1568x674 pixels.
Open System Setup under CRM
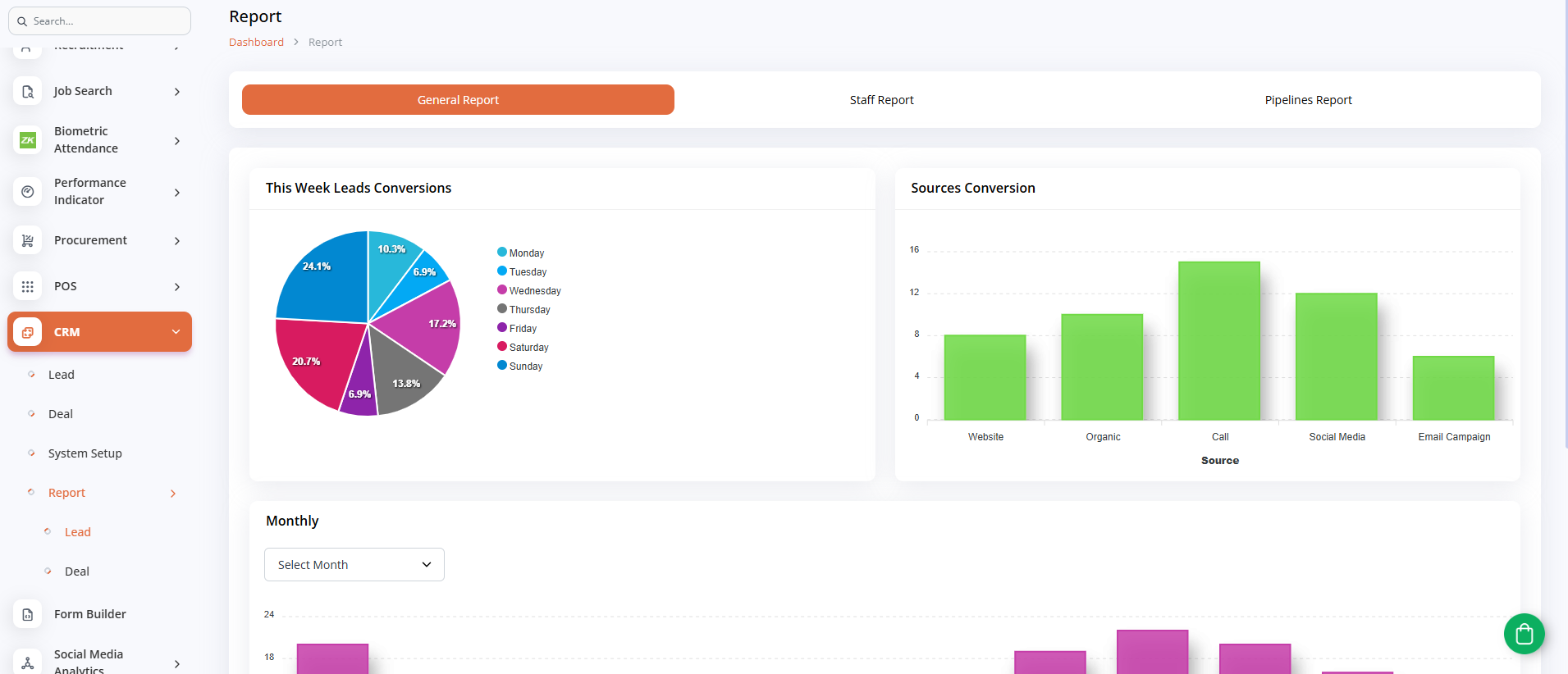tap(85, 453)
